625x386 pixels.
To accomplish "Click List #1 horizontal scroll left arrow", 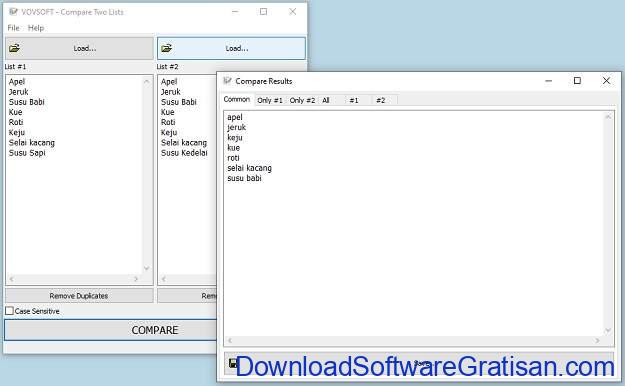I will coord(11,279).
